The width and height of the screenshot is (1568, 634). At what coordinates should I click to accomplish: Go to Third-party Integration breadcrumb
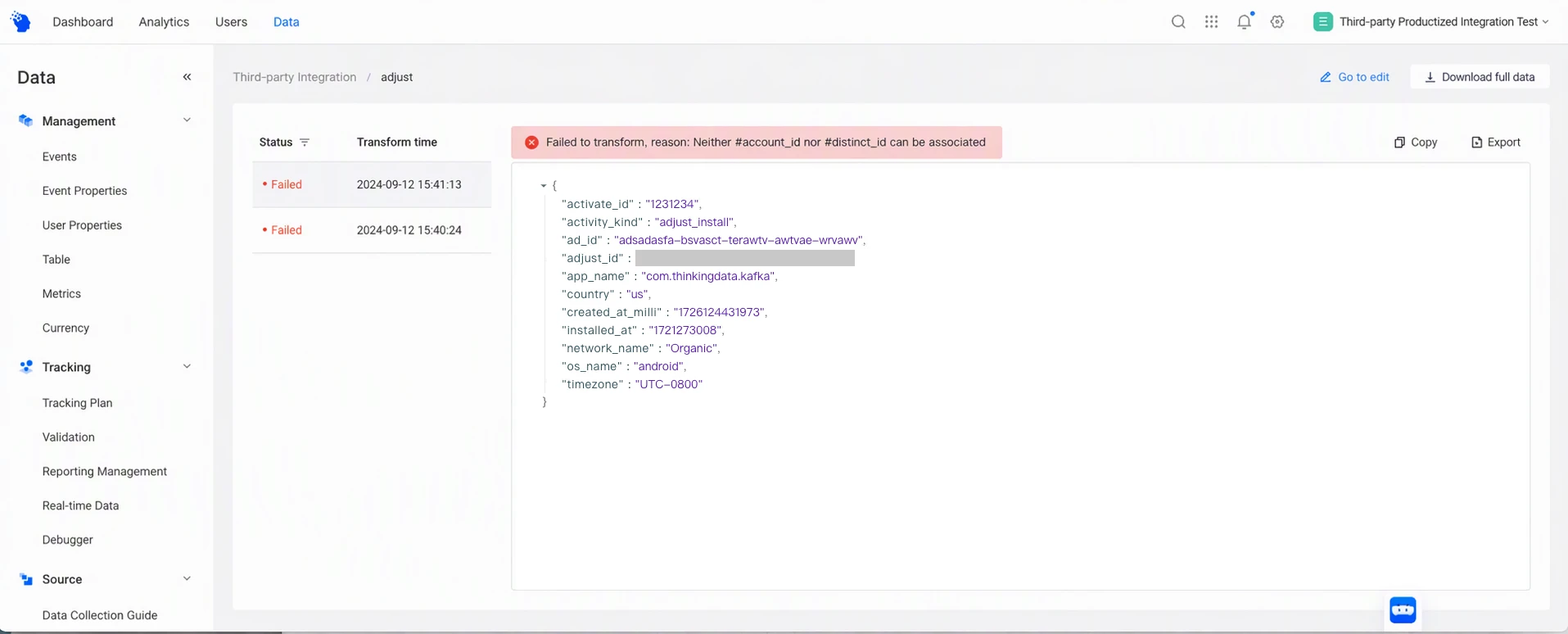(295, 77)
